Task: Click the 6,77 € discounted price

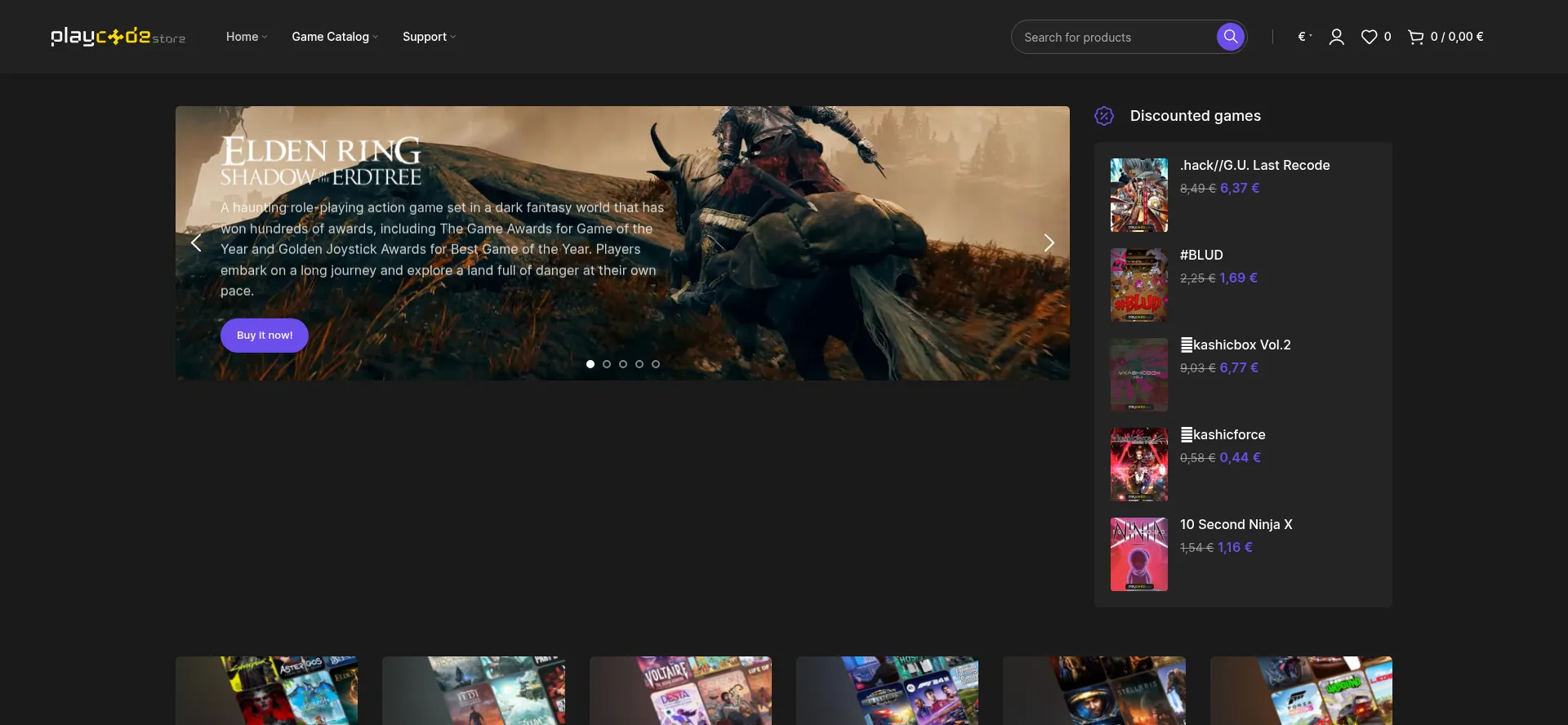Action: [x=1239, y=368]
